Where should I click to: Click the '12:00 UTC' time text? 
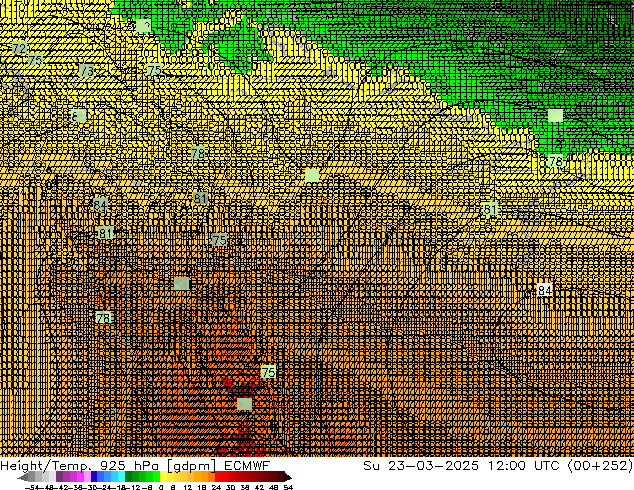point(523,465)
